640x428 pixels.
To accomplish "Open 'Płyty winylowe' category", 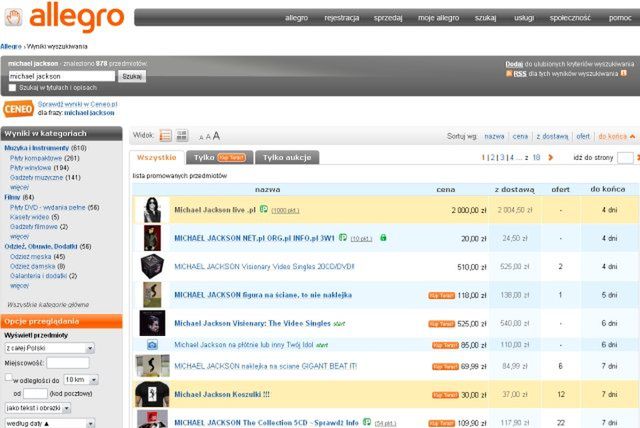I will [x=30, y=168].
